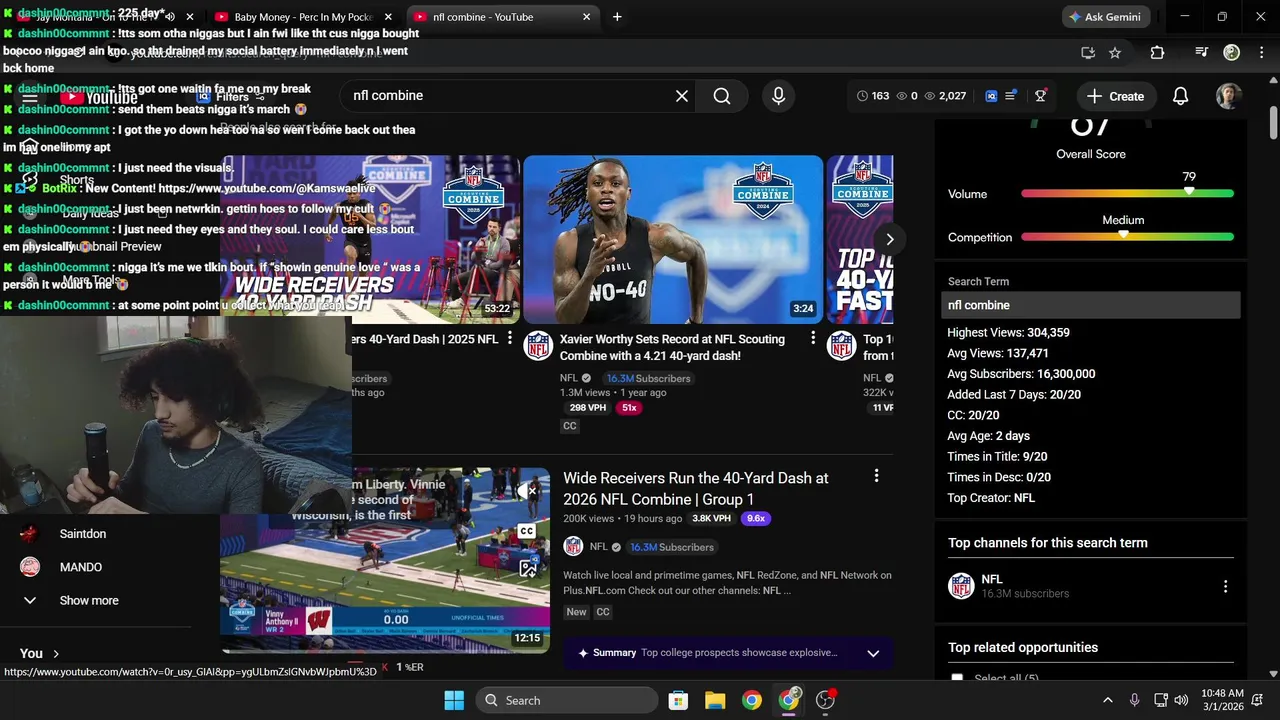This screenshot has height=720, width=1280.
Task: Open options menu for Xavier Worthy video
Action: tap(813, 338)
